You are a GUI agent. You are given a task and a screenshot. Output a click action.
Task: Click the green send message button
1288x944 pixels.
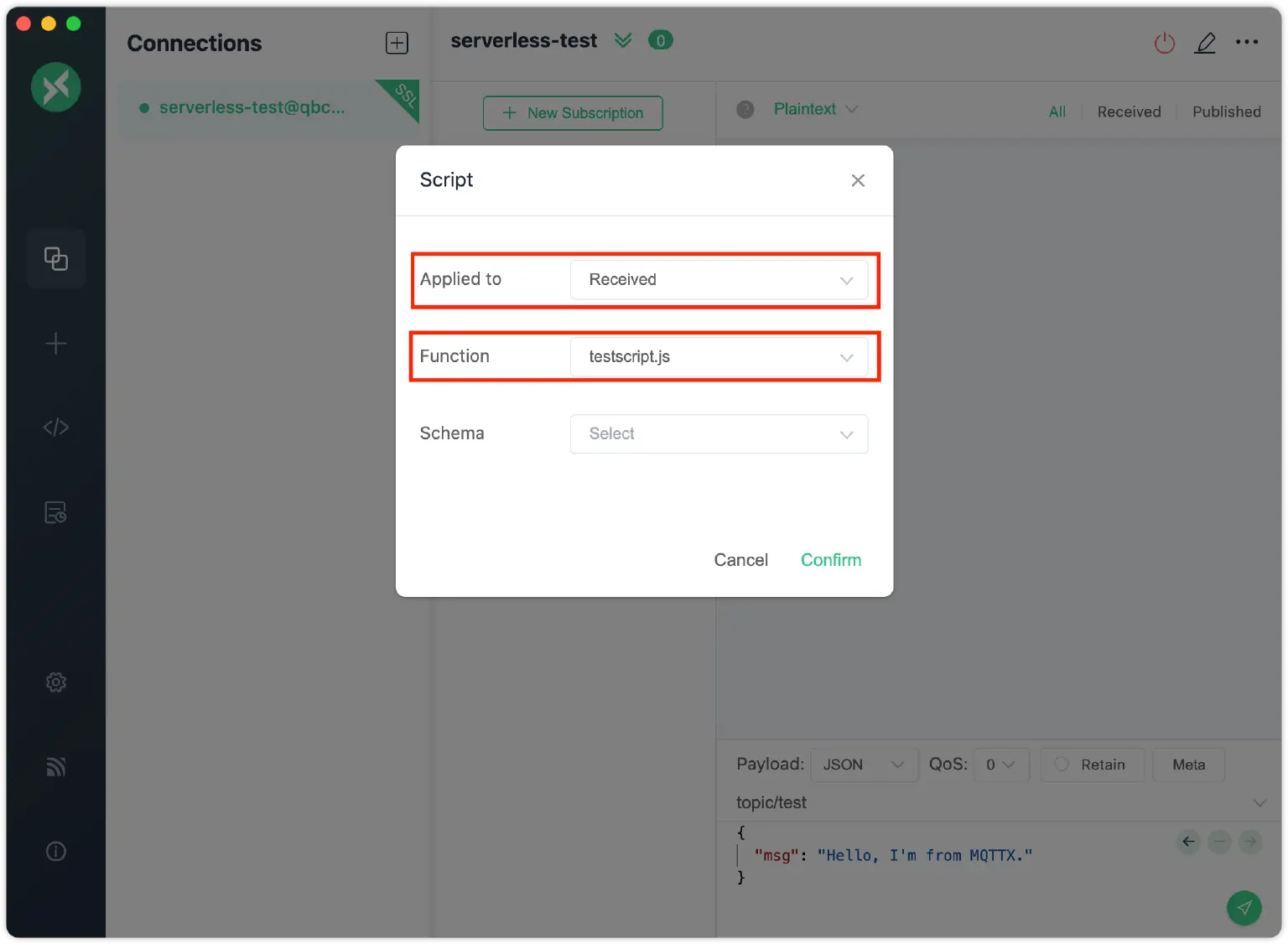(1244, 907)
